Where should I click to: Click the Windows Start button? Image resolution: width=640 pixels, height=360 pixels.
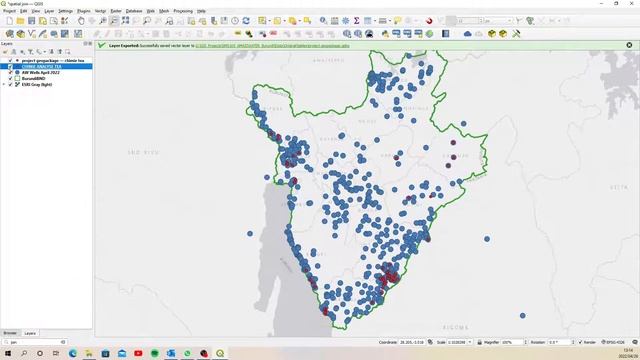click(8, 353)
